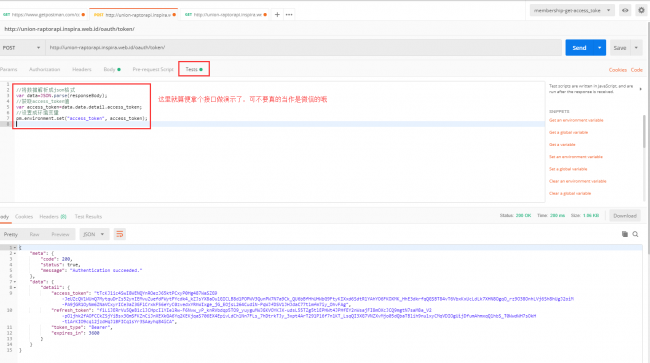Click status 200 OK text
Screen dimensions: 650x363
coord(523,215)
